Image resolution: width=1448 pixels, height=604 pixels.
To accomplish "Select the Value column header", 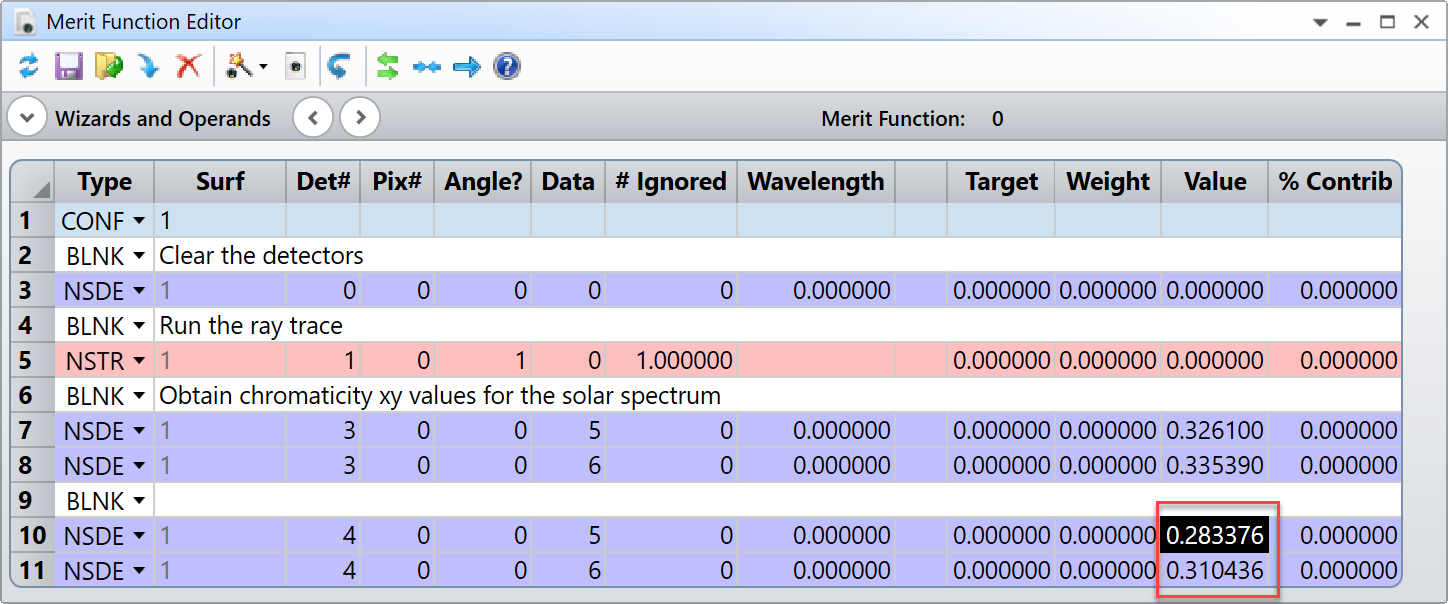I will (x=1215, y=181).
